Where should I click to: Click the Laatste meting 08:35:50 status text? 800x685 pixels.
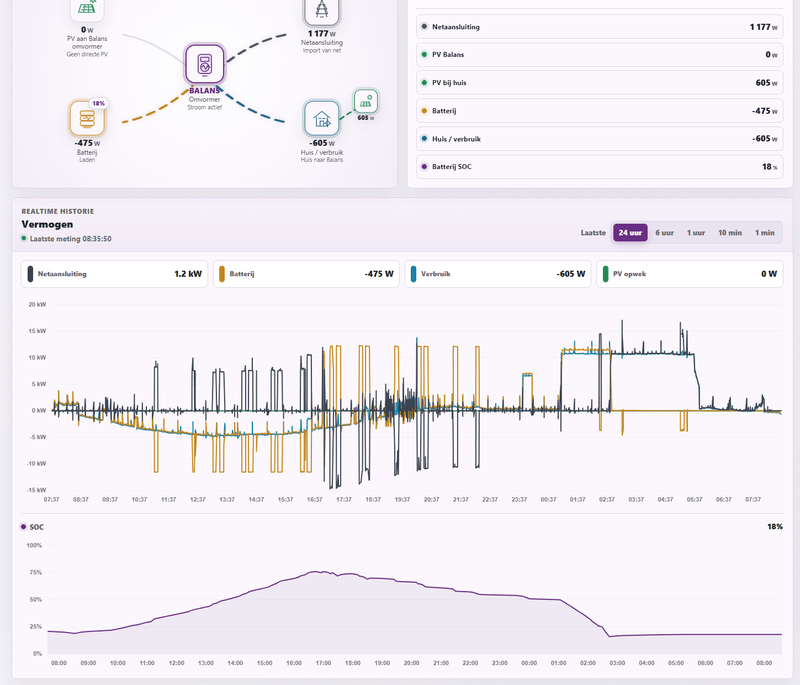pos(70,239)
